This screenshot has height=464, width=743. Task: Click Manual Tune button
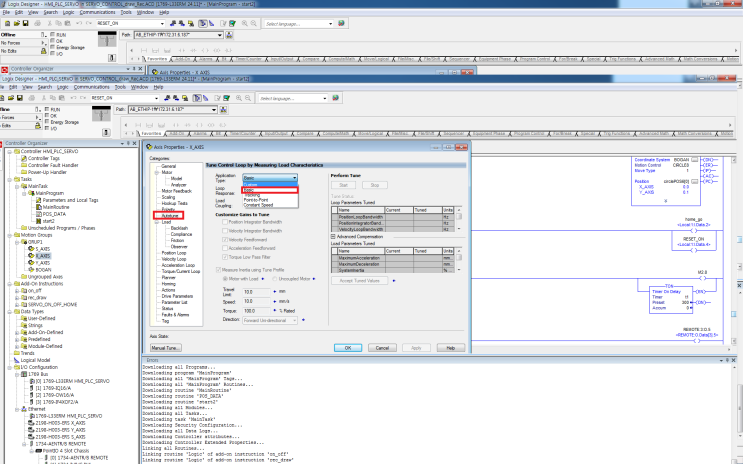click(x=165, y=348)
